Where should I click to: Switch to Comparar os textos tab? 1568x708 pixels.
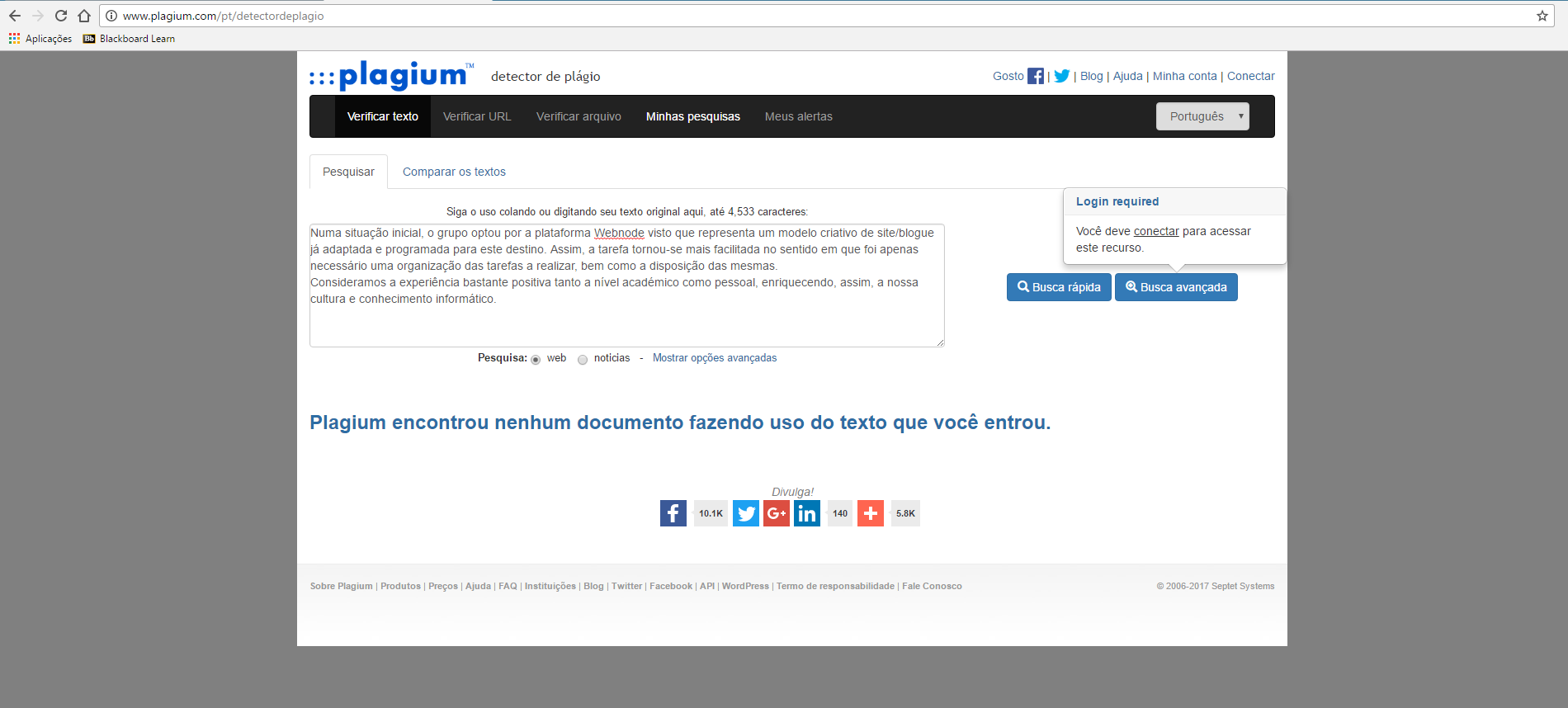pyautogui.click(x=454, y=172)
